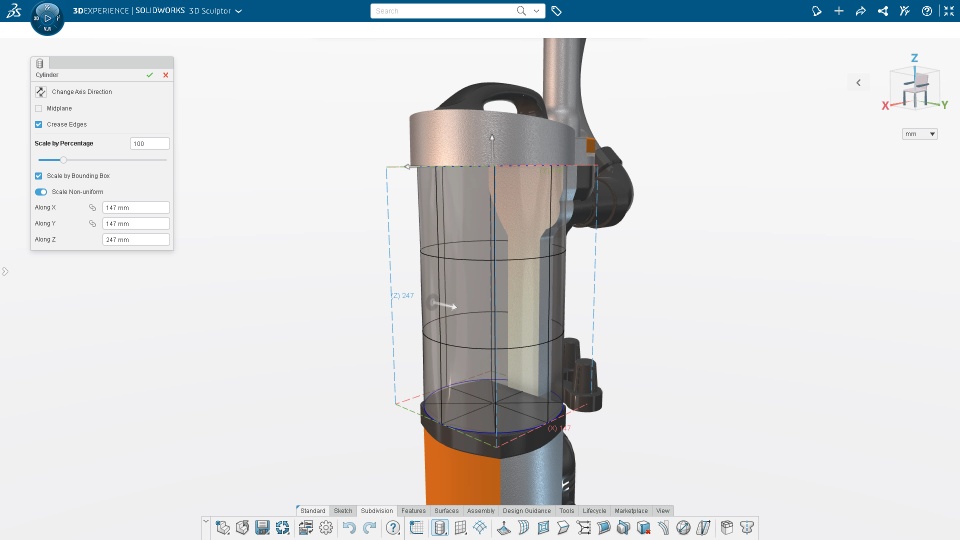Click the Change Axis Direction icon

41,92
